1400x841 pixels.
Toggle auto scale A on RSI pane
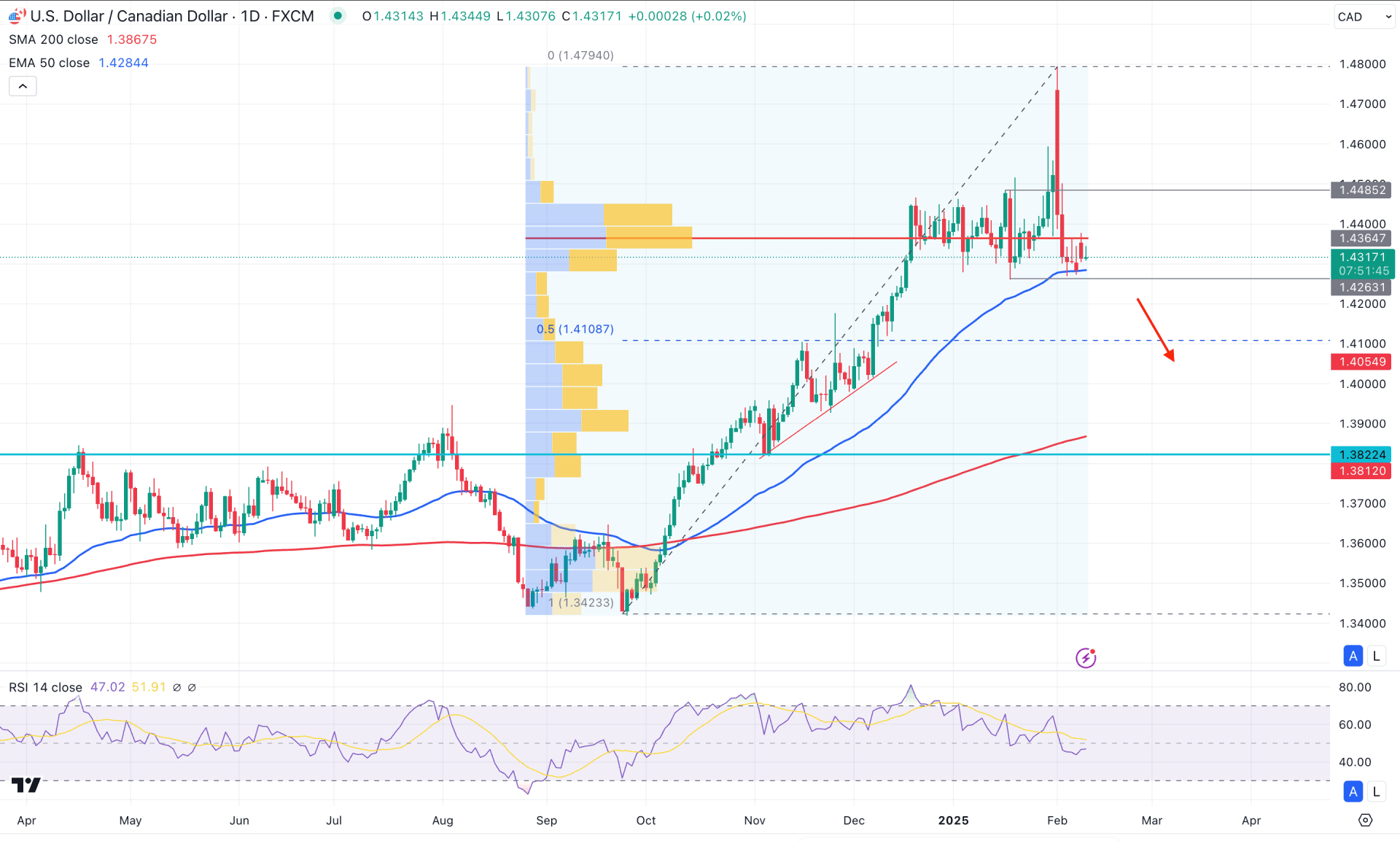tap(1353, 791)
